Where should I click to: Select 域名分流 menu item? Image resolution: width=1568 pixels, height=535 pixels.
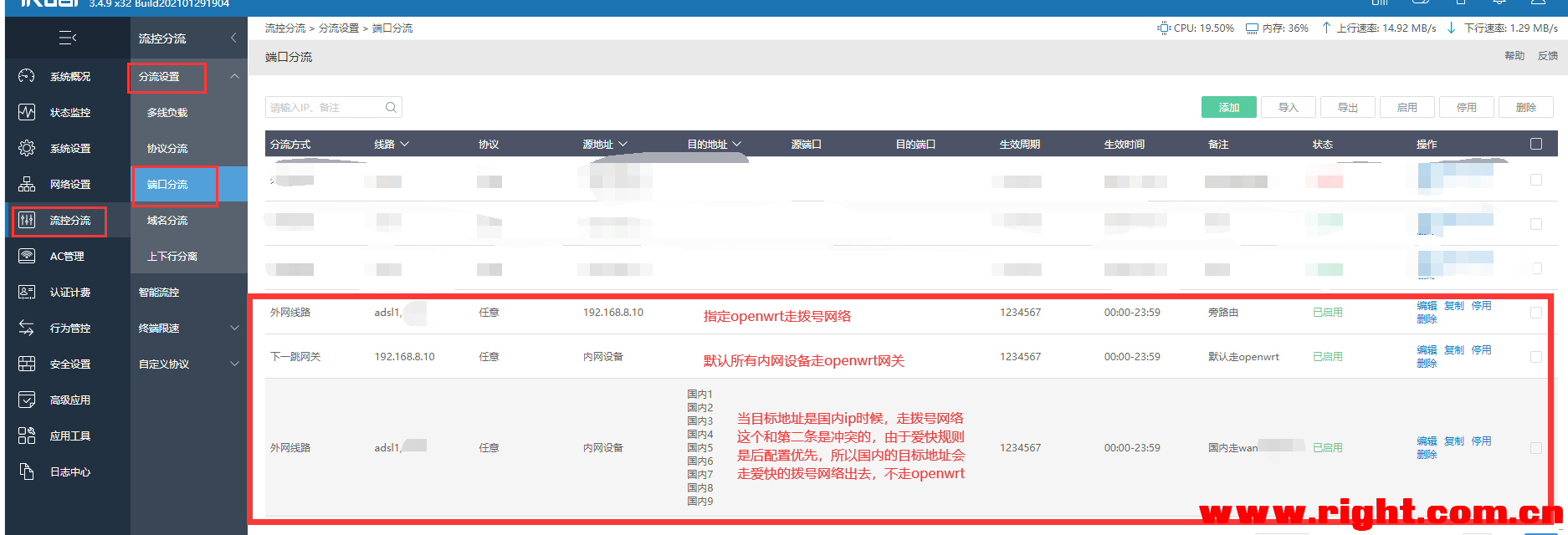coord(167,220)
